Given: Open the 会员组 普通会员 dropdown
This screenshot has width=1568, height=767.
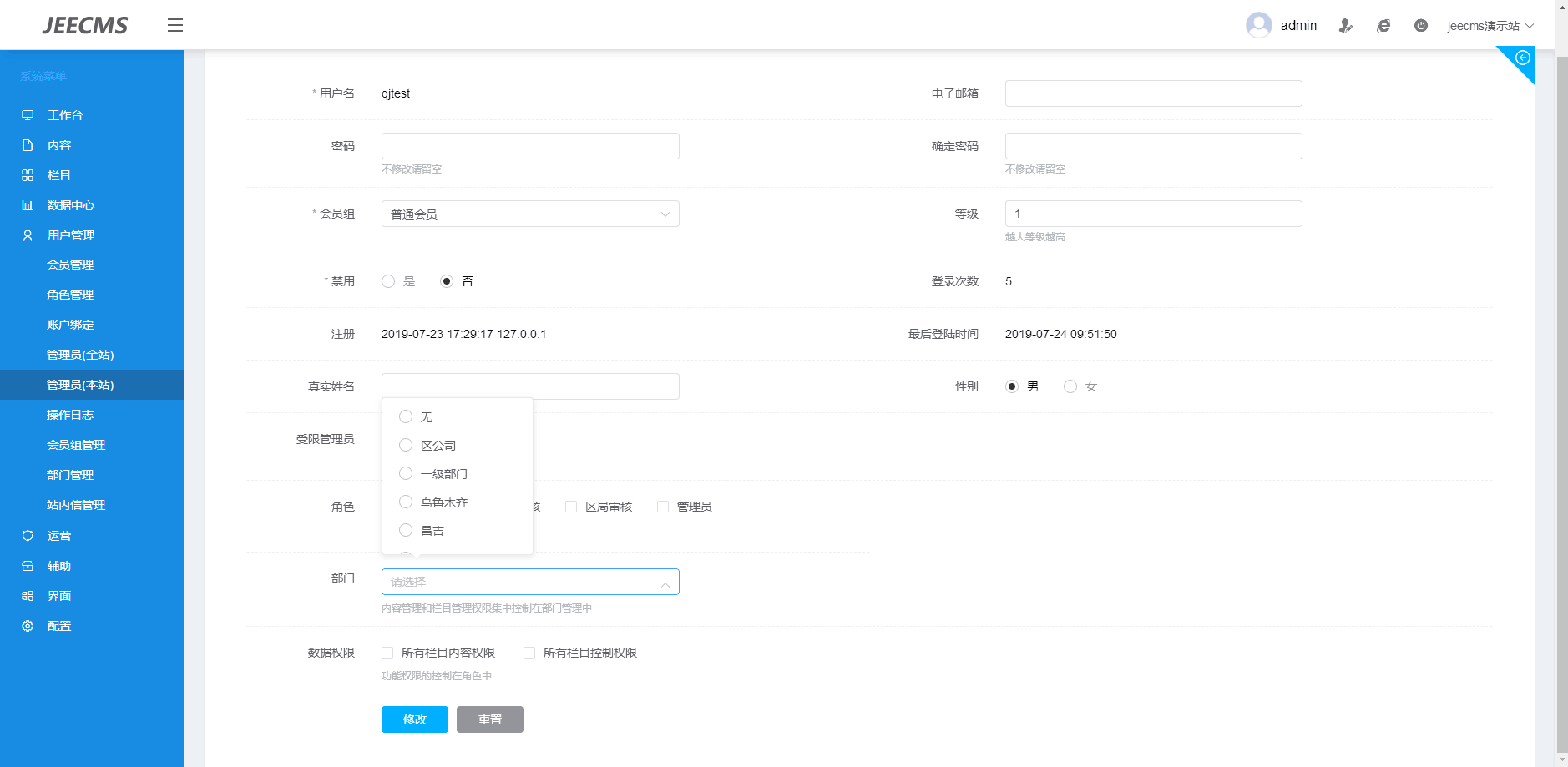Looking at the screenshot, I should coord(530,214).
